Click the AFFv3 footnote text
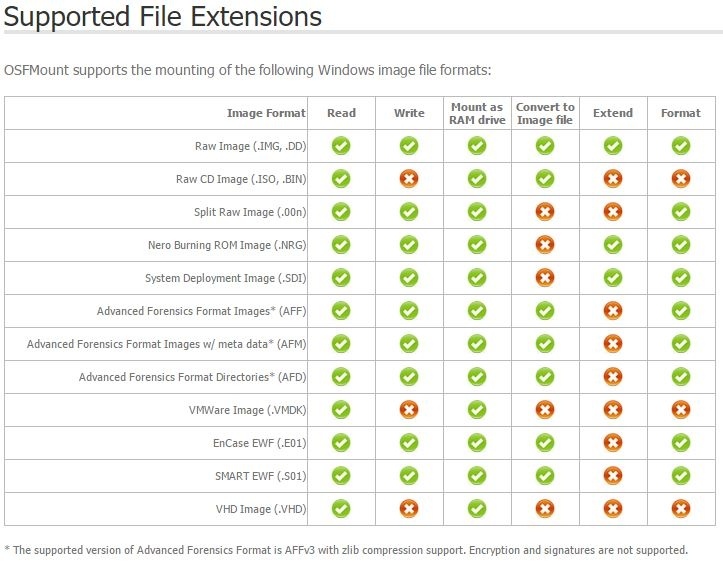 click(x=346, y=550)
